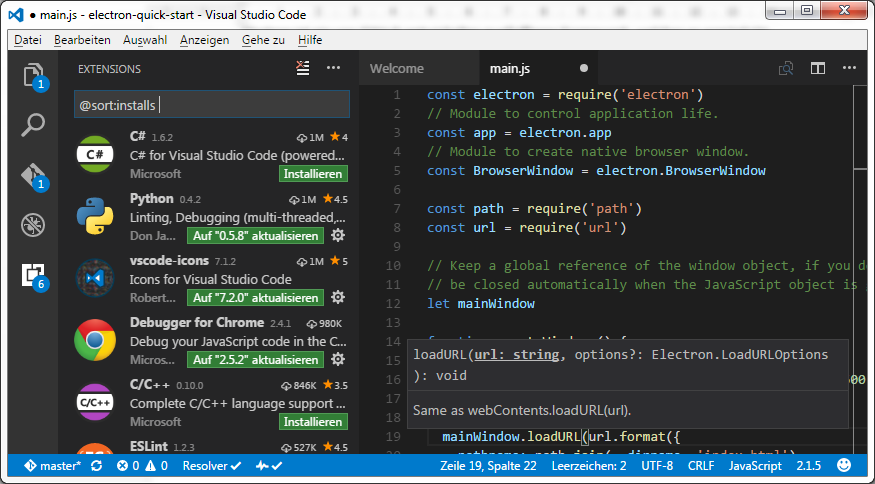Select the C/C++ extension logo
This screenshot has height=484, width=875.
click(95, 402)
